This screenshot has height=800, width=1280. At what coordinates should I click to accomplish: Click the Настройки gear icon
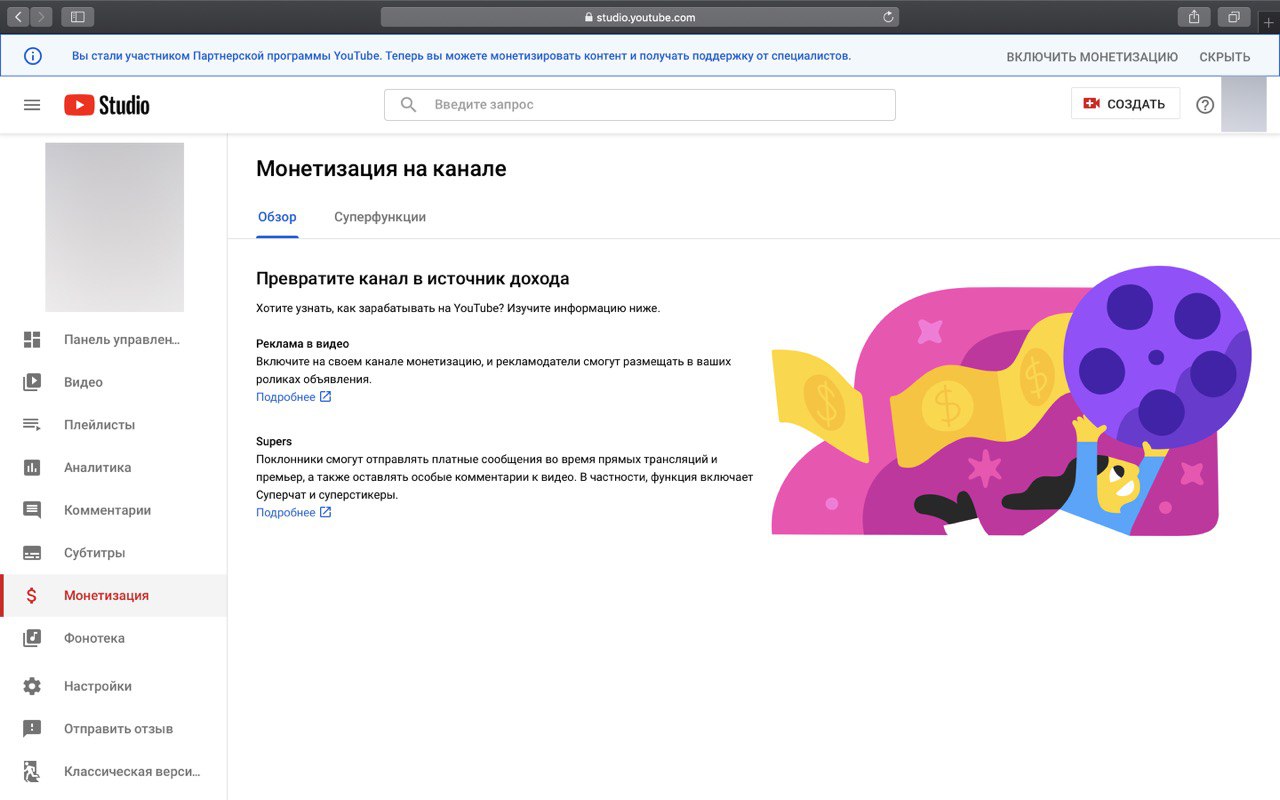coord(32,686)
